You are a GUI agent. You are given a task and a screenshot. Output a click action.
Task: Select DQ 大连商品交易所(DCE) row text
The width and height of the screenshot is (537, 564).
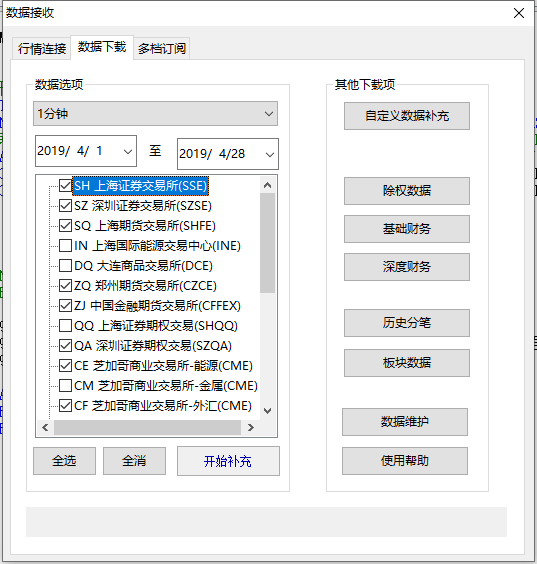[143, 265]
